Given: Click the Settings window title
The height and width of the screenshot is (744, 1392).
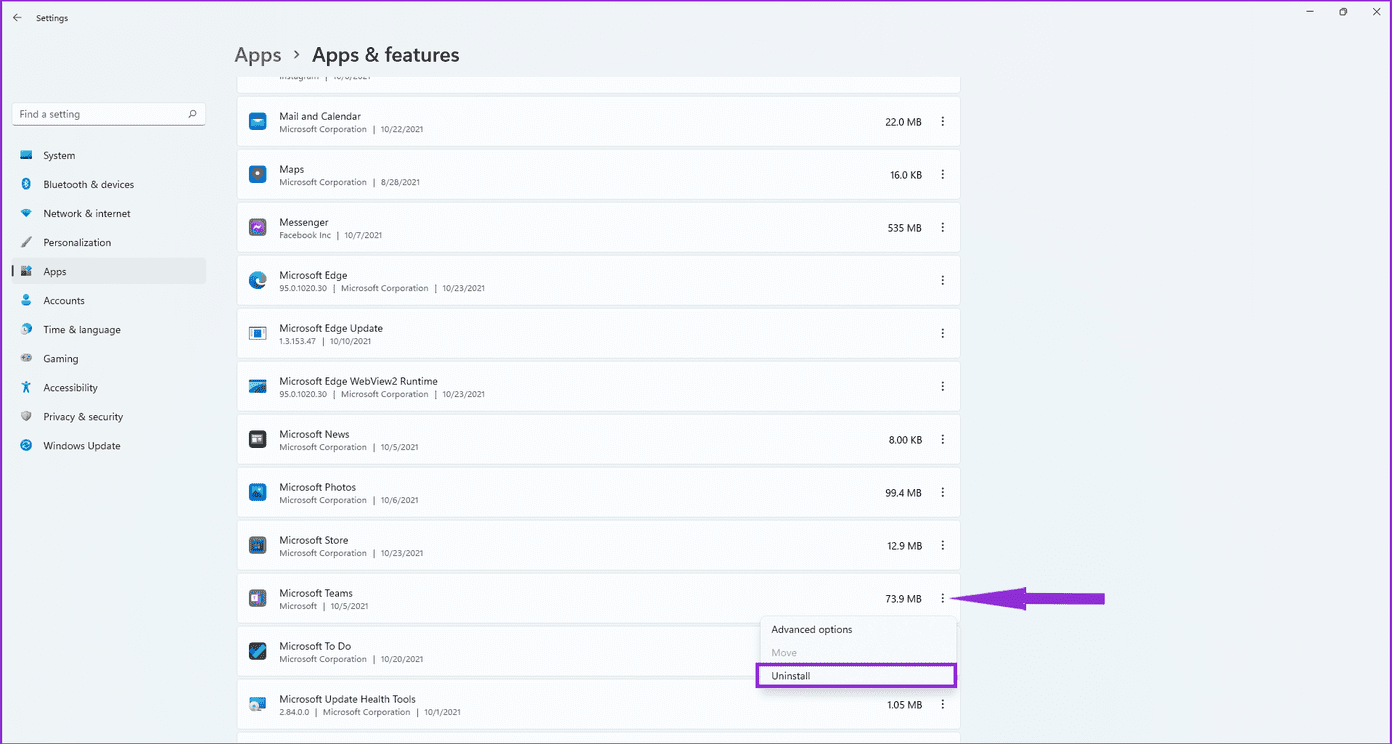Looking at the screenshot, I should point(52,18).
